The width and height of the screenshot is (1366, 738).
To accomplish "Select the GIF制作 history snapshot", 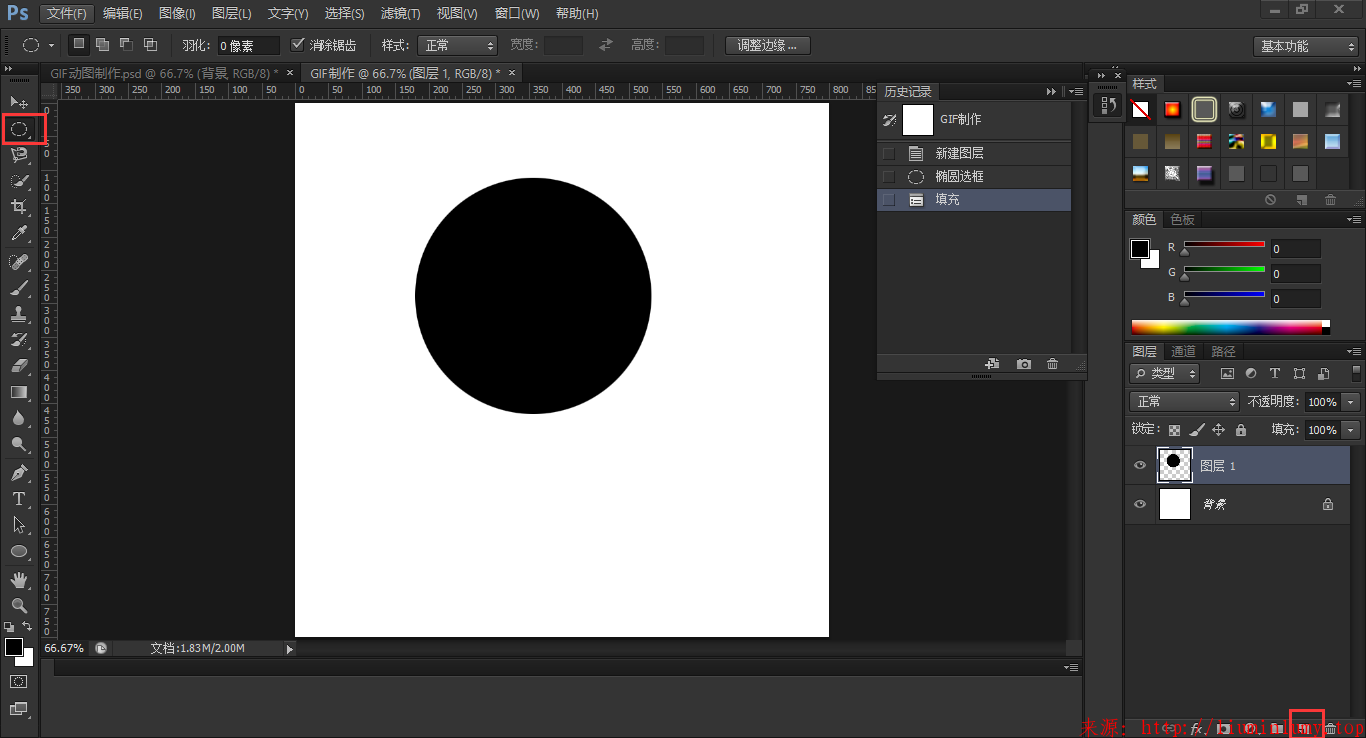I will (974, 120).
